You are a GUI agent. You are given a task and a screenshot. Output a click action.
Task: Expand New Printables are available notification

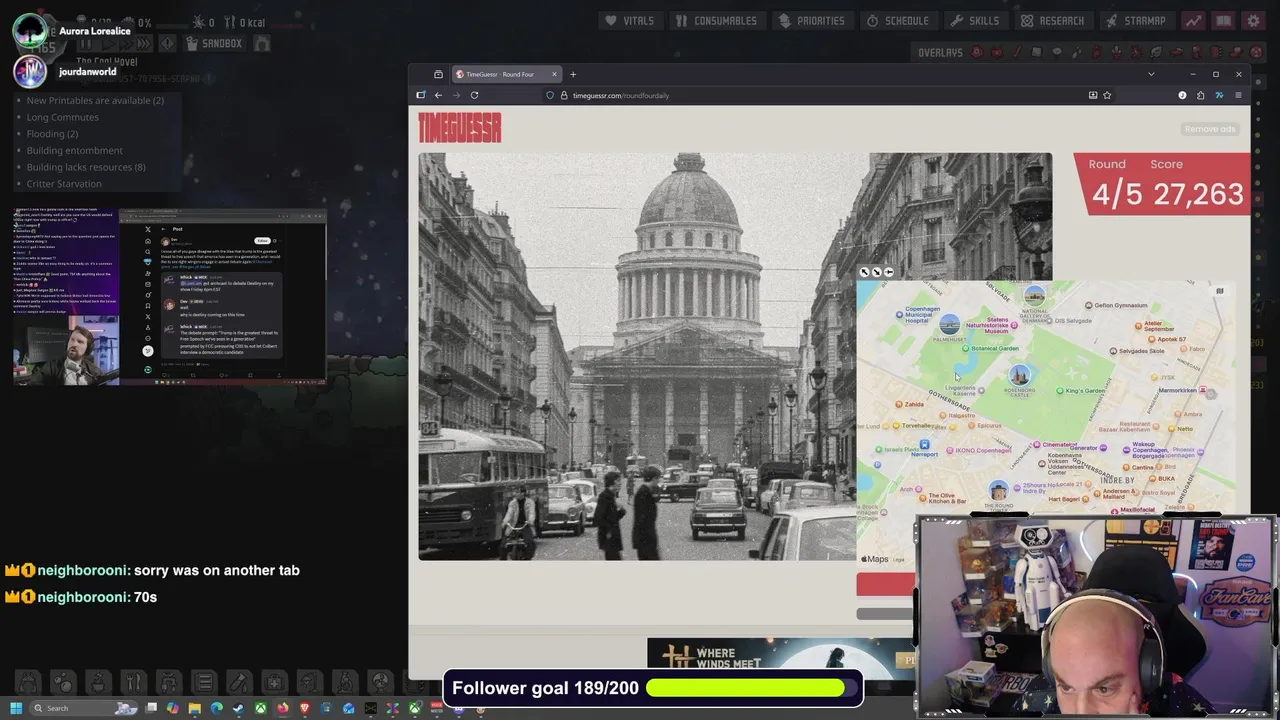point(95,100)
